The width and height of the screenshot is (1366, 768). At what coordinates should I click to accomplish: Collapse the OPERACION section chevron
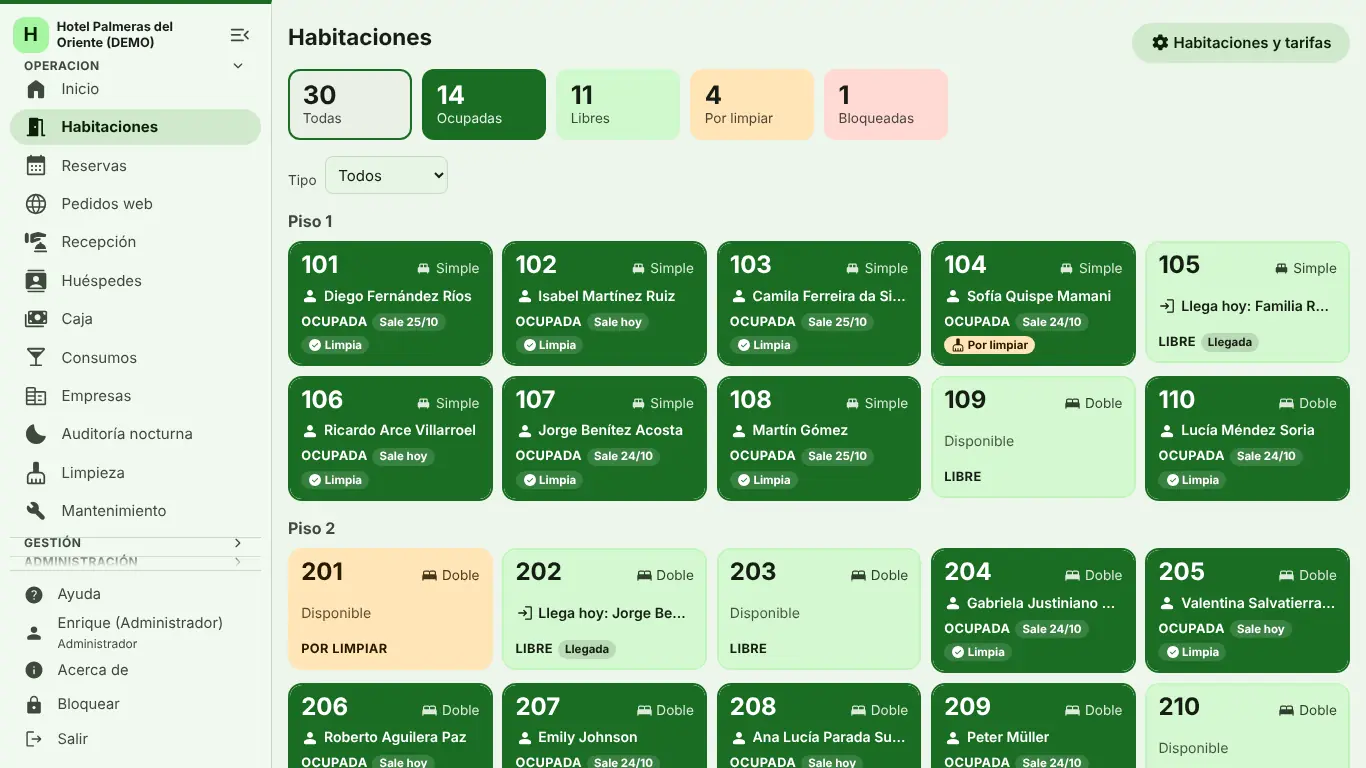[x=238, y=66]
